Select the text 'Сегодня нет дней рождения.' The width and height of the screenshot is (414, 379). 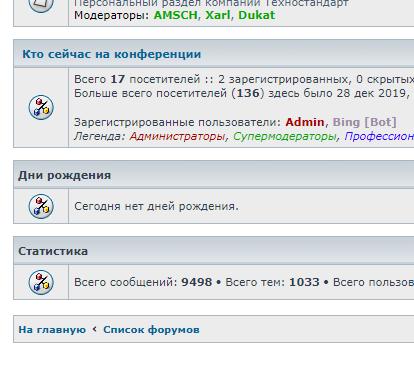click(x=156, y=206)
